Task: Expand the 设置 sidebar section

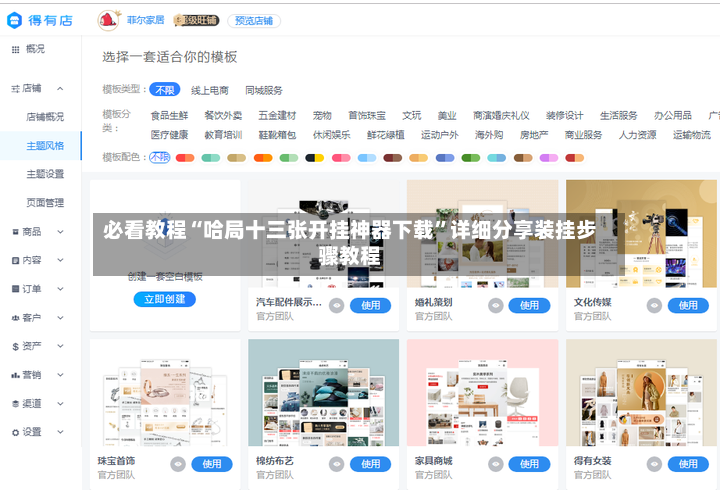Action: (60, 432)
